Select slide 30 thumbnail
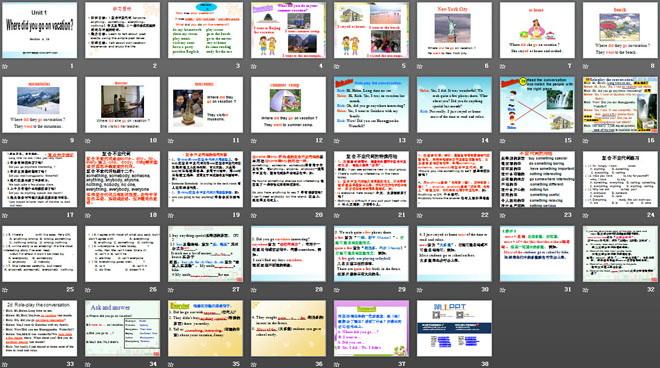Viewport: 660px width, 368px height. (454, 254)
